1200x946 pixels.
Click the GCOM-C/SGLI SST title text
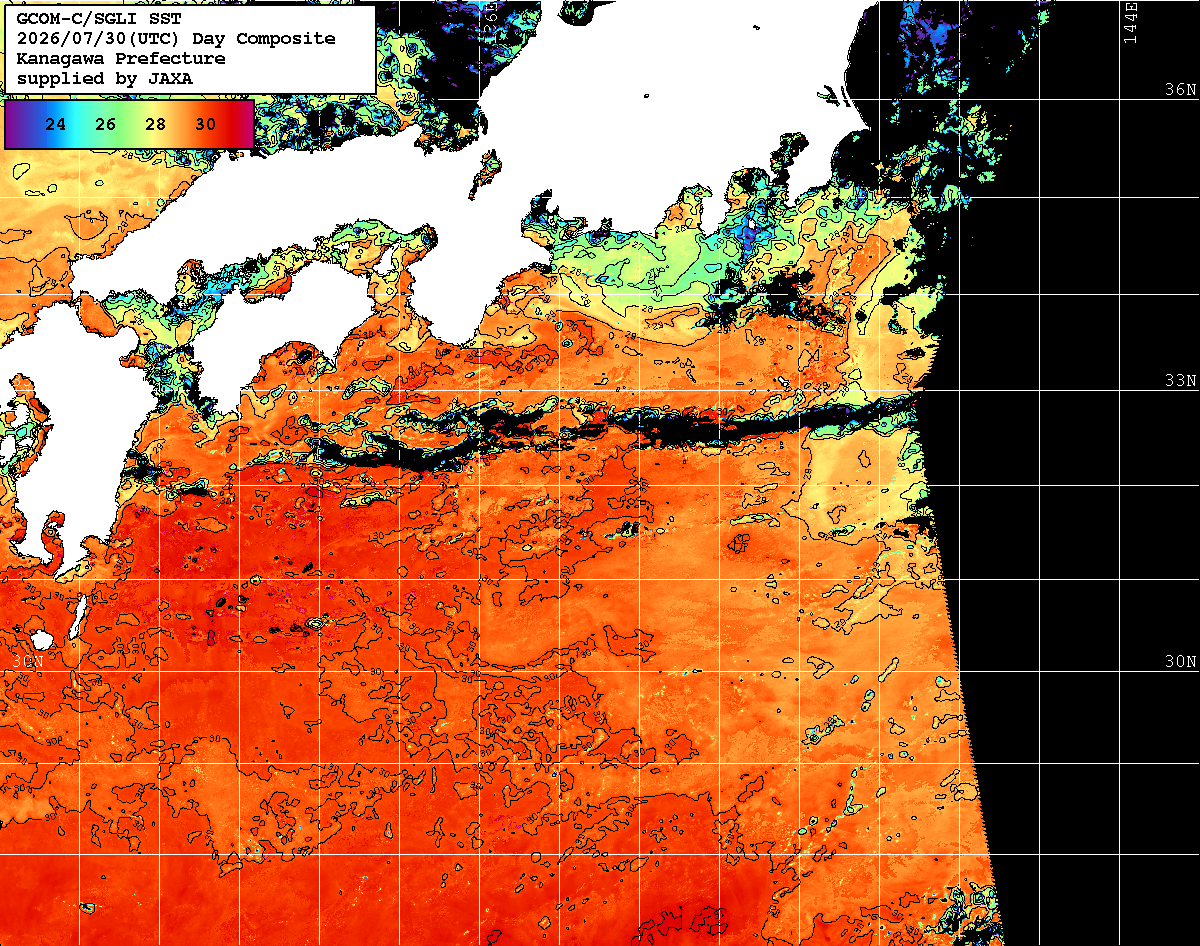96,19
